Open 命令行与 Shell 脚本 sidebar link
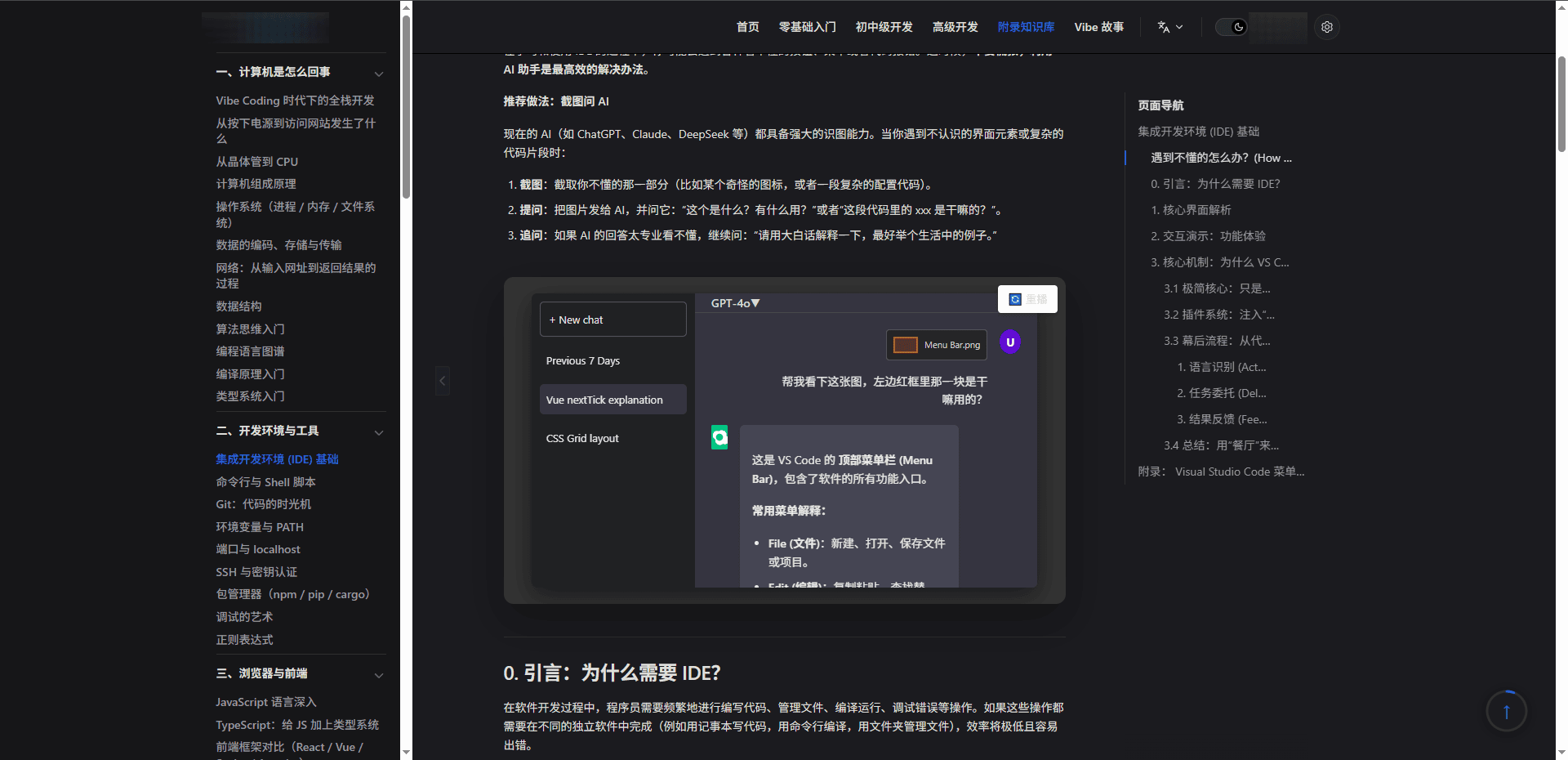This screenshot has height=760, width=1568. 265,482
